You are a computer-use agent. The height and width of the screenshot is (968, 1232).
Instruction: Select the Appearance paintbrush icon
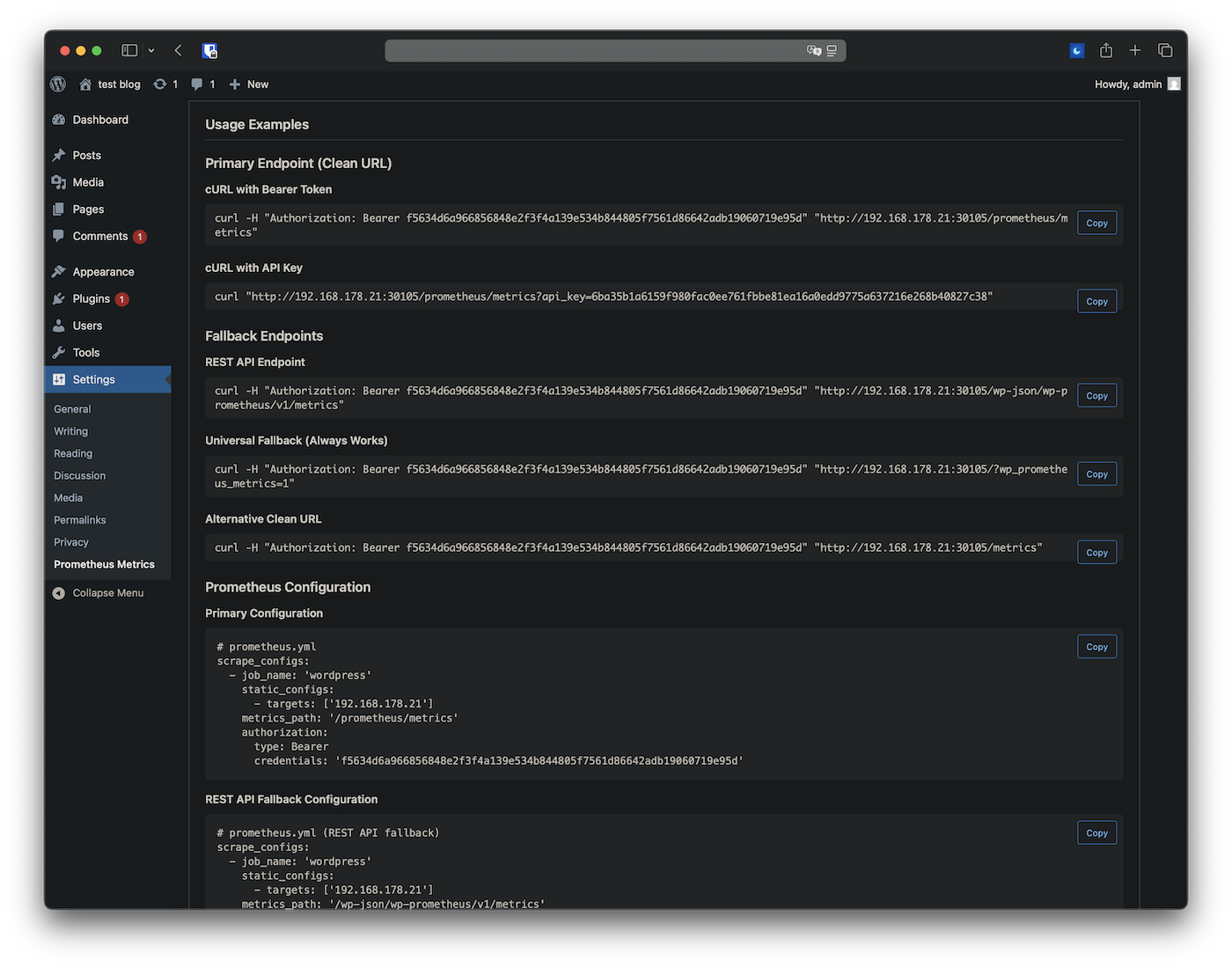point(58,271)
